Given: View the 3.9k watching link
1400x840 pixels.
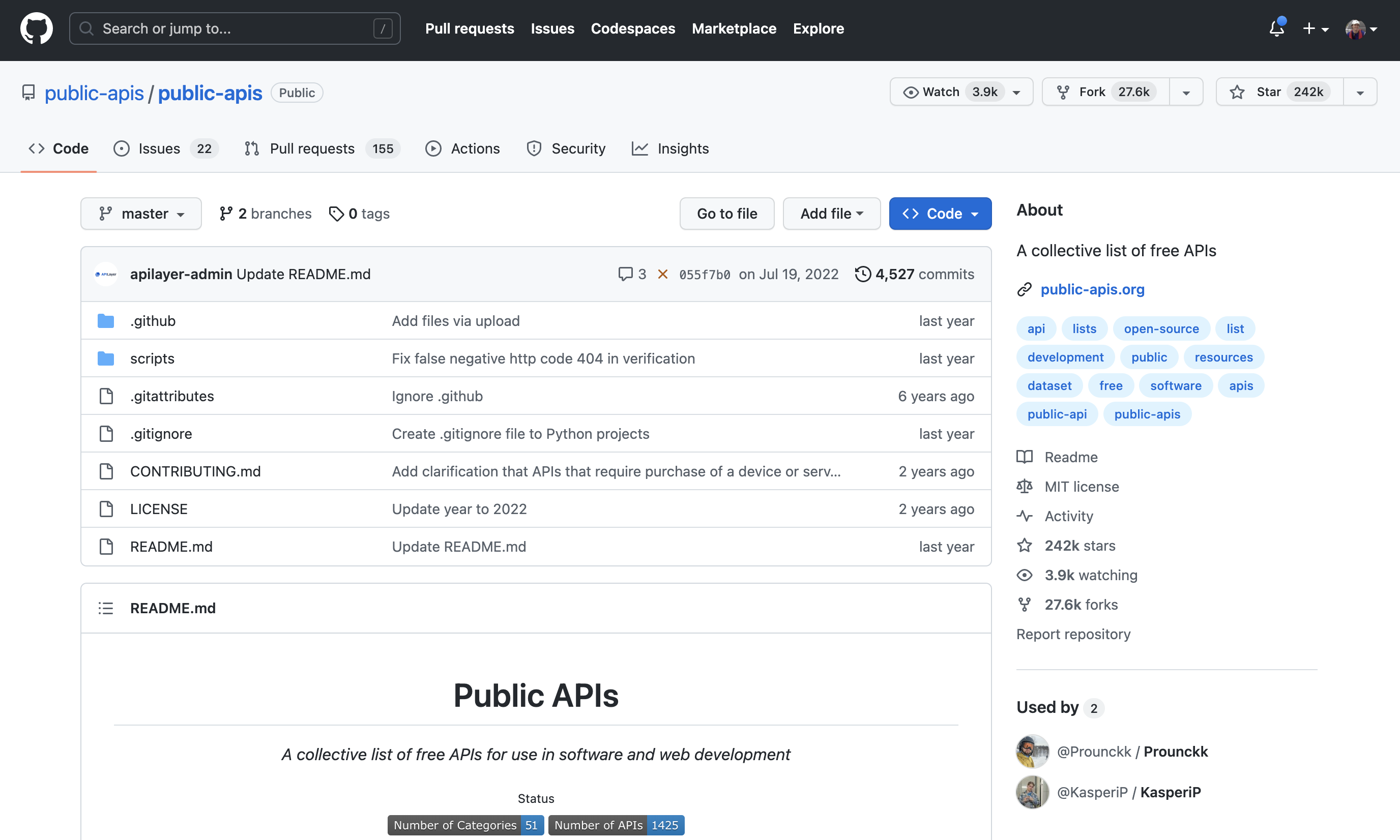Looking at the screenshot, I should tap(1077, 575).
